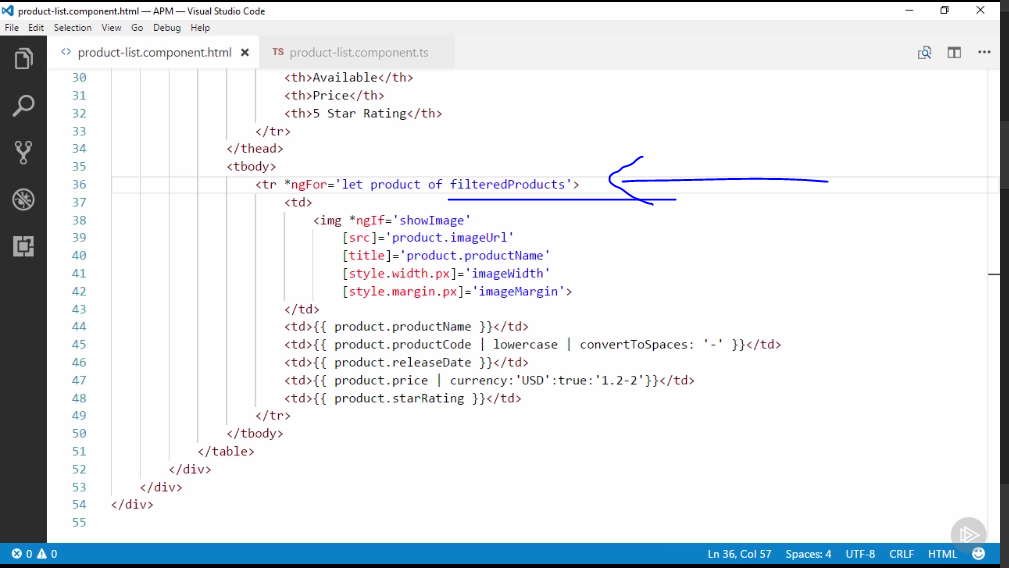Click line number 55 in gutter
This screenshot has height=568, width=1009.
(79, 522)
